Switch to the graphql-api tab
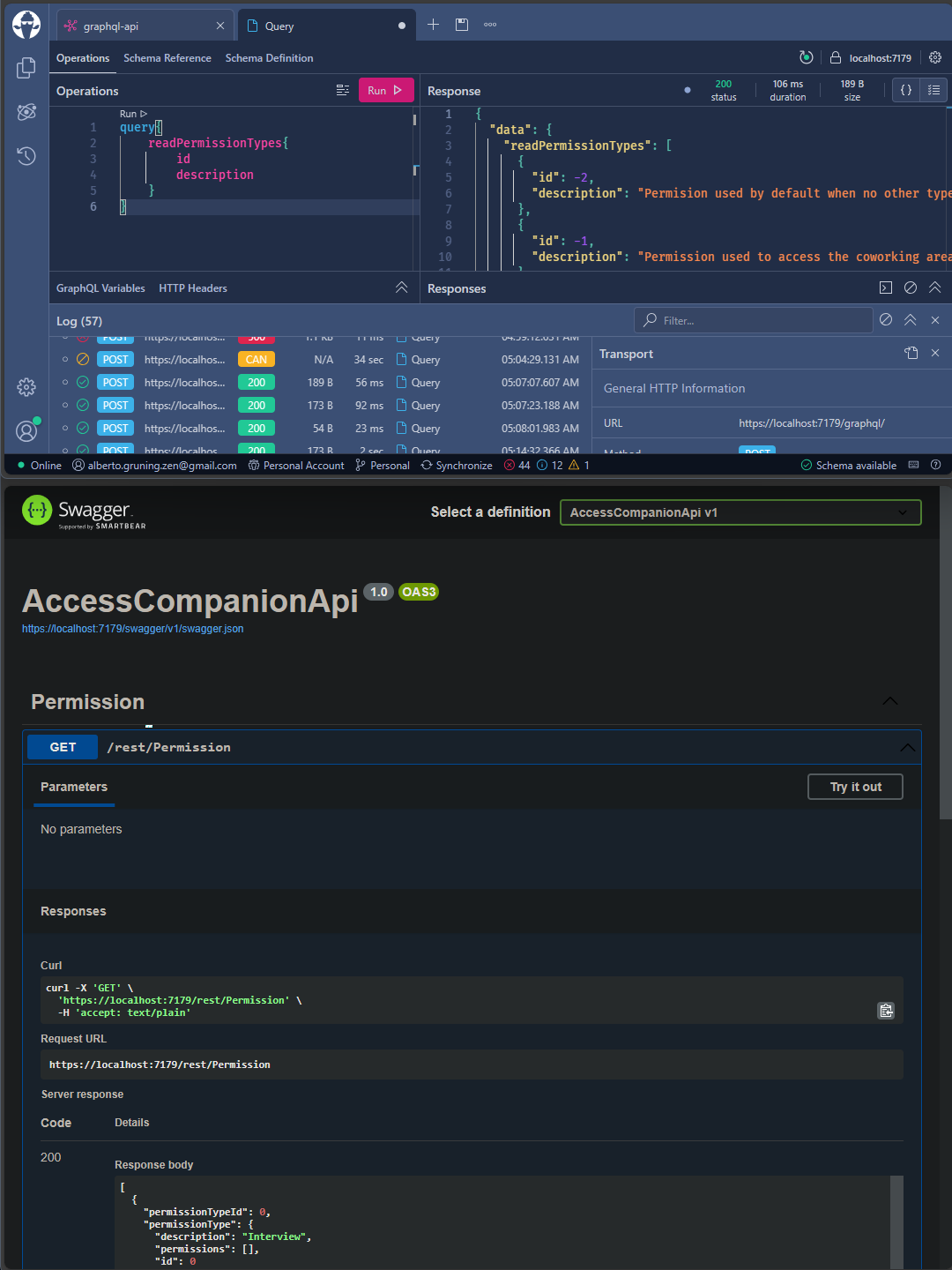This screenshot has height=1270, width=952. (x=145, y=26)
